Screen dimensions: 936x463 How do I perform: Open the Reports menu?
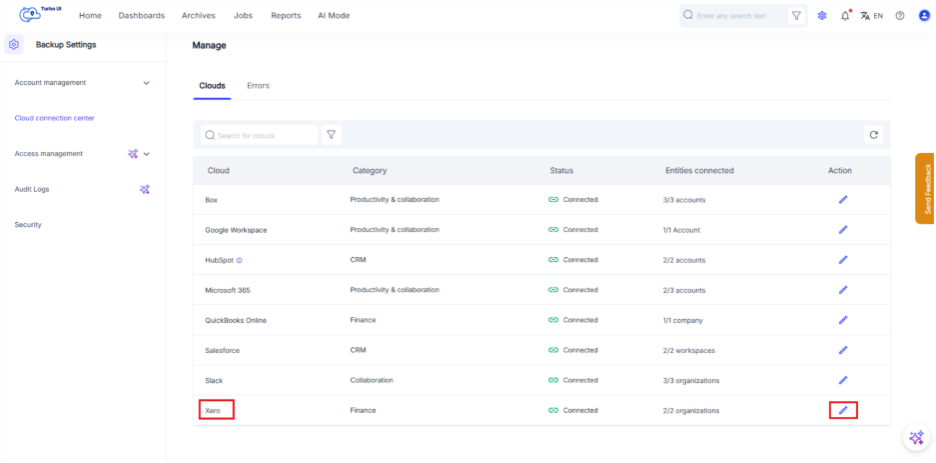(x=285, y=16)
